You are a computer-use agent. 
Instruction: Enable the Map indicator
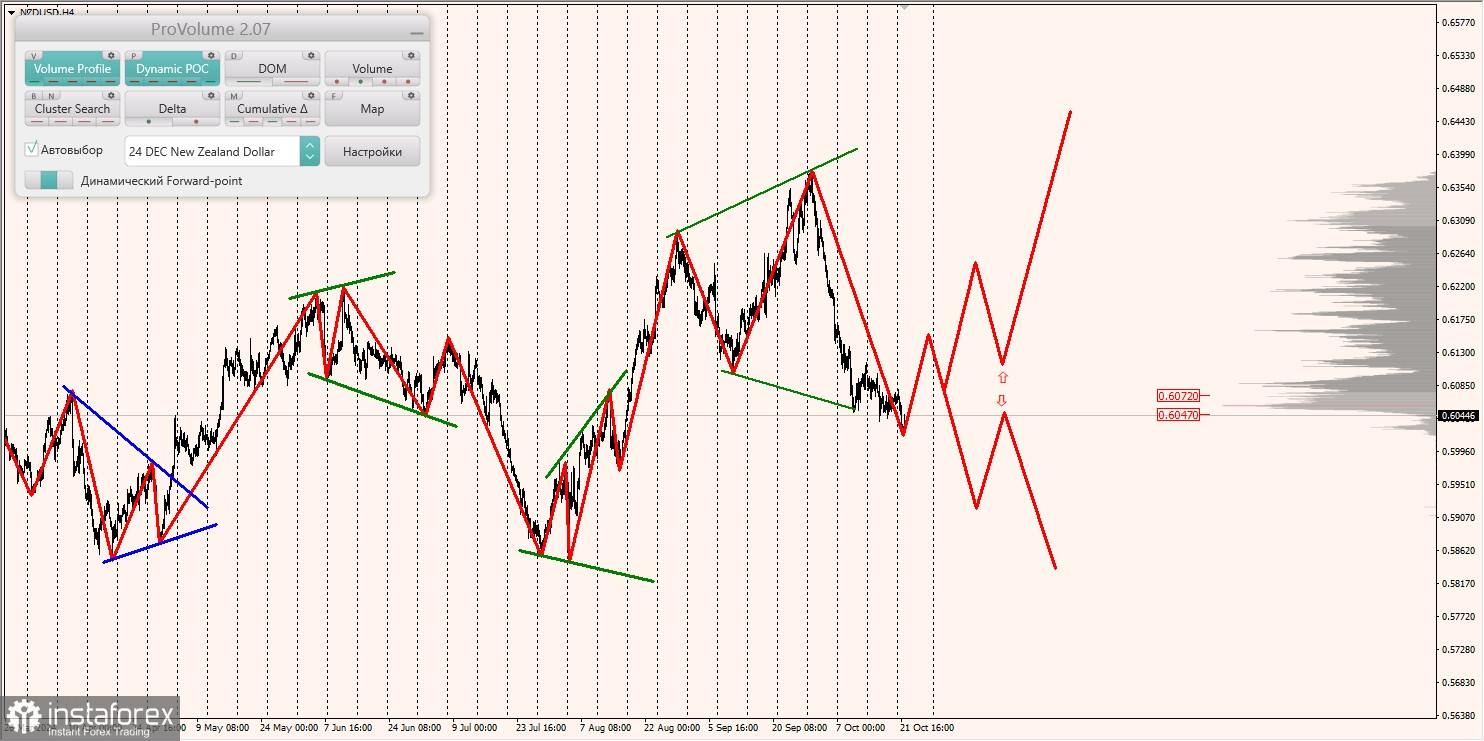coord(372,109)
